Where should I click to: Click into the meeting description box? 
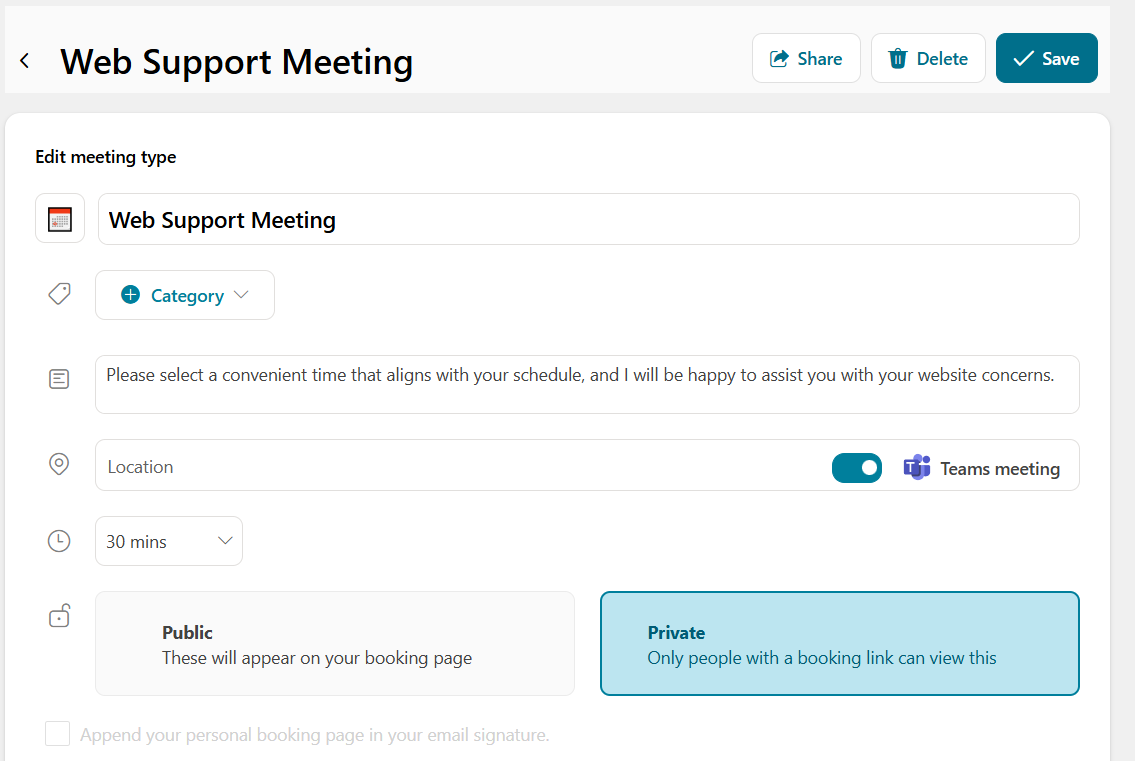coord(587,384)
